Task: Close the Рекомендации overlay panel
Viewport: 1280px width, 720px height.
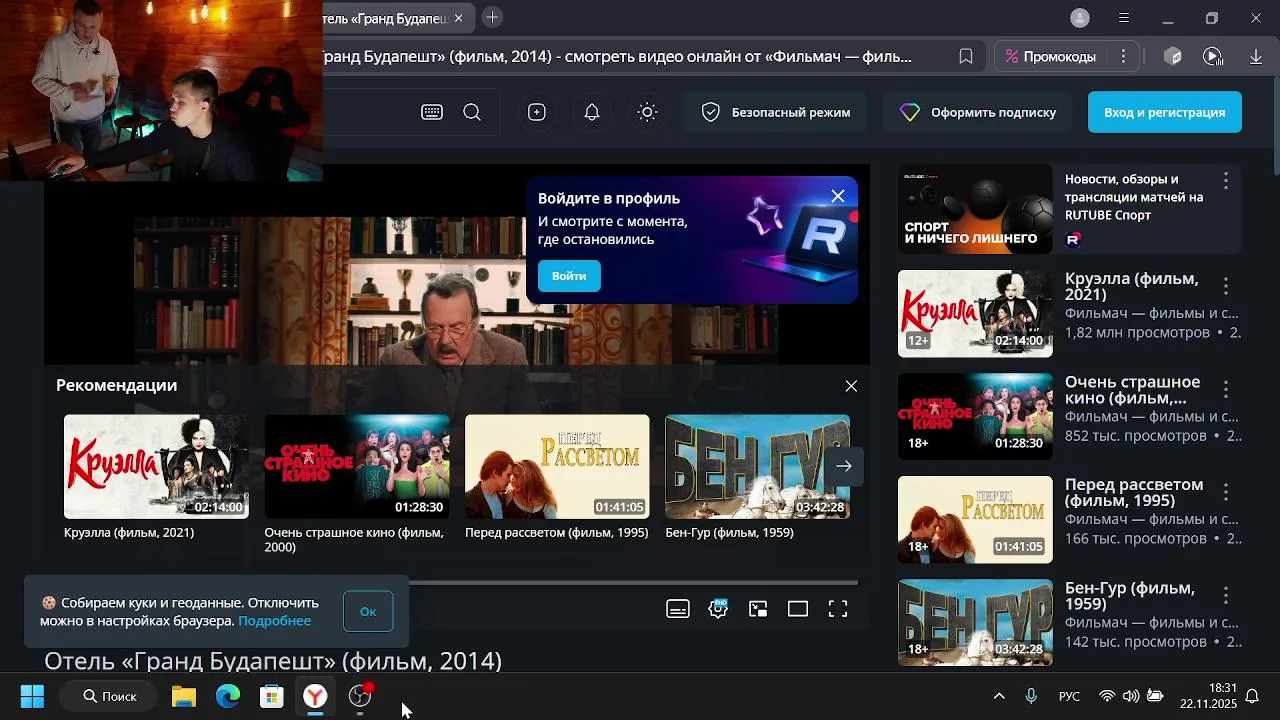Action: [851, 386]
